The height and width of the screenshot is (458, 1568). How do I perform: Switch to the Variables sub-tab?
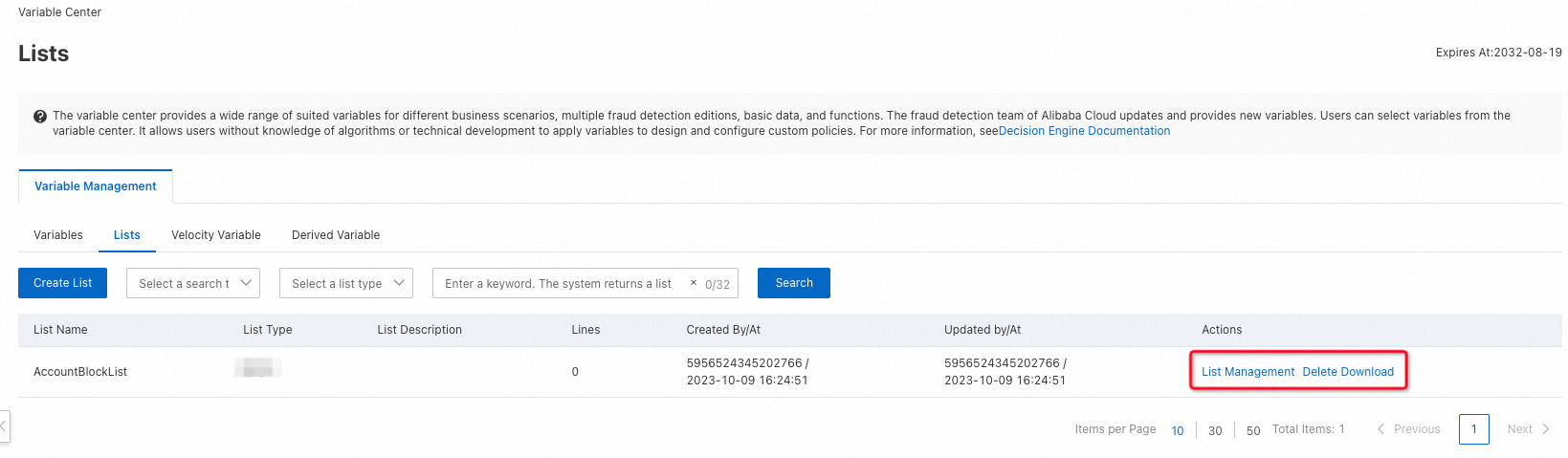58,235
